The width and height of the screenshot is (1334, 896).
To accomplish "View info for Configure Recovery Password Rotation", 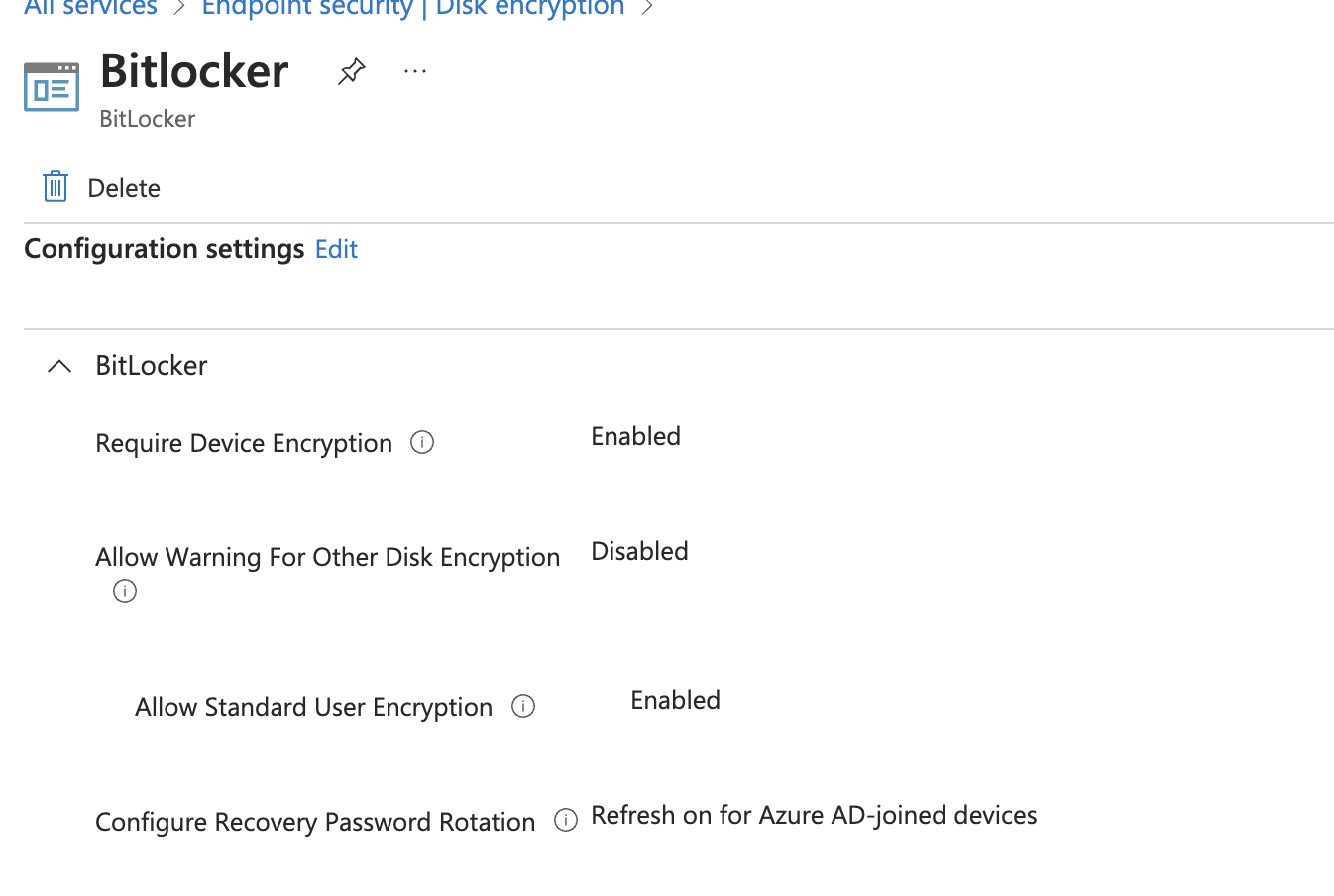I will click(x=566, y=820).
